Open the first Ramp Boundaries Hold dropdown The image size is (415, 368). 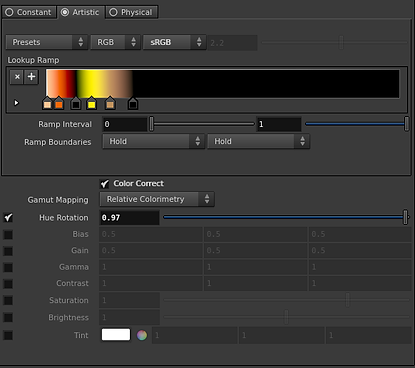click(153, 141)
